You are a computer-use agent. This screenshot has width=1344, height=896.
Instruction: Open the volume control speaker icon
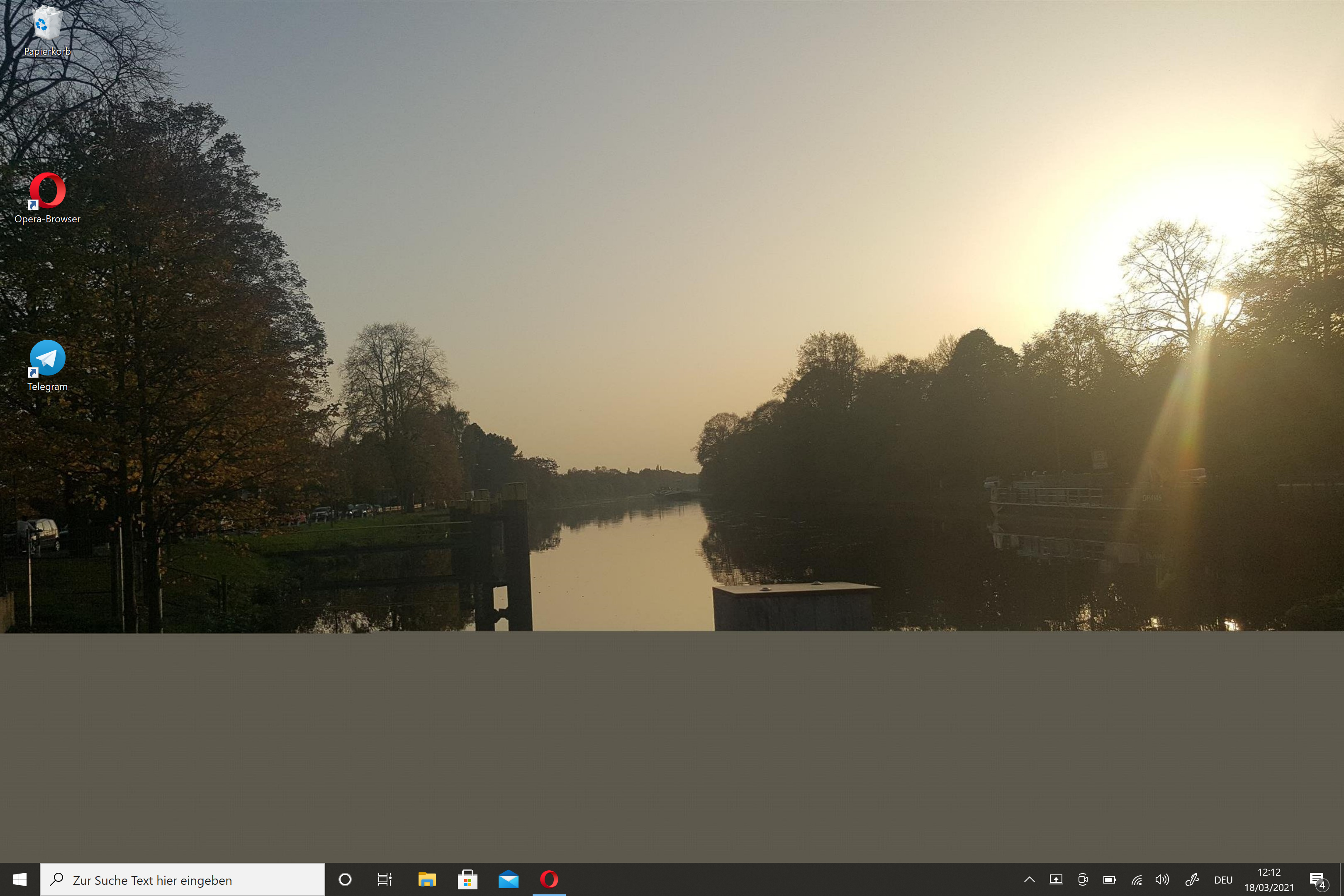coord(1162,880)
